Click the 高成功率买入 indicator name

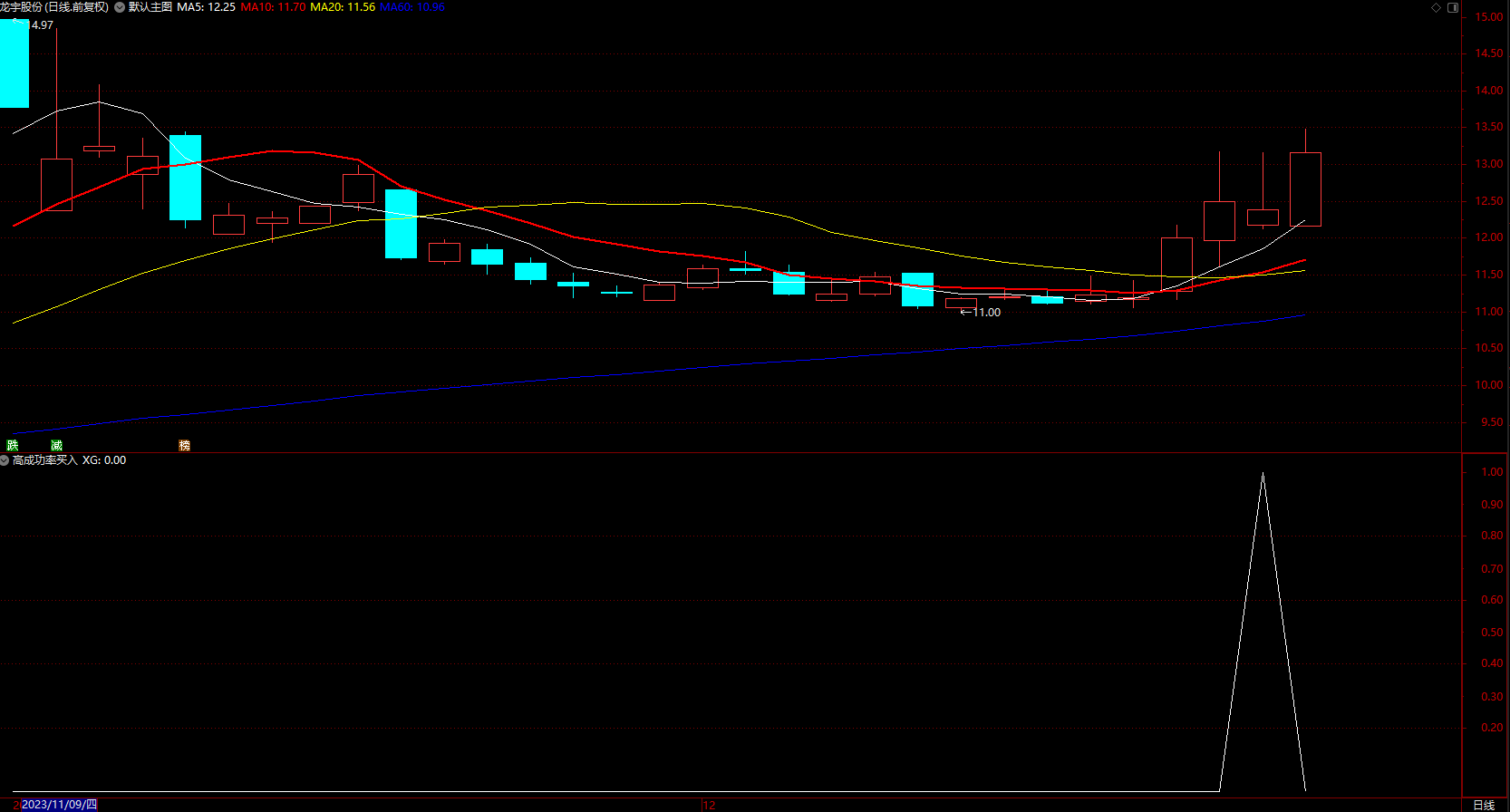click(x=45, y=460)
